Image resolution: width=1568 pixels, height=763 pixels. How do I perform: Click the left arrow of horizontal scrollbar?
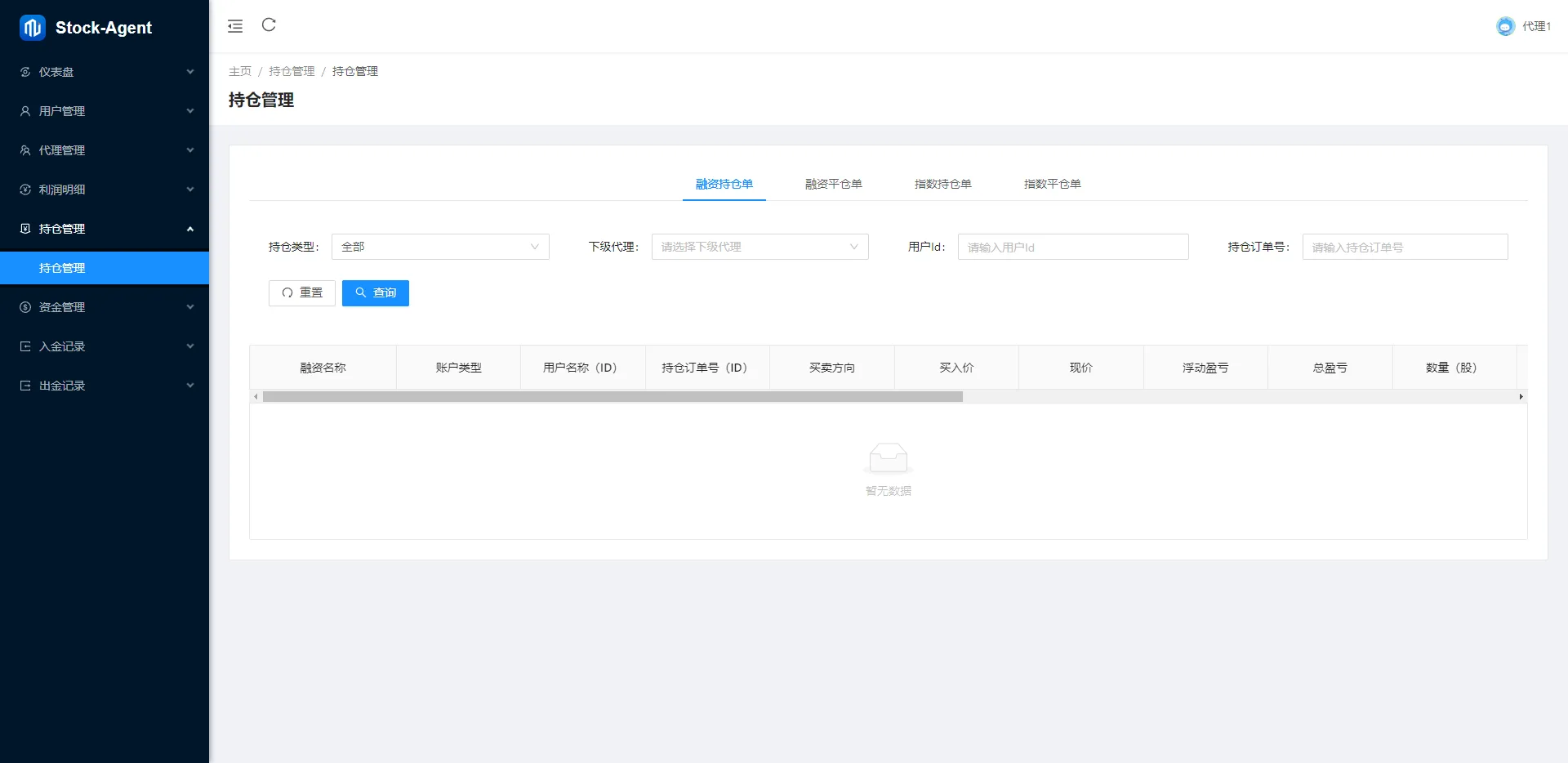tap(256, 397)
